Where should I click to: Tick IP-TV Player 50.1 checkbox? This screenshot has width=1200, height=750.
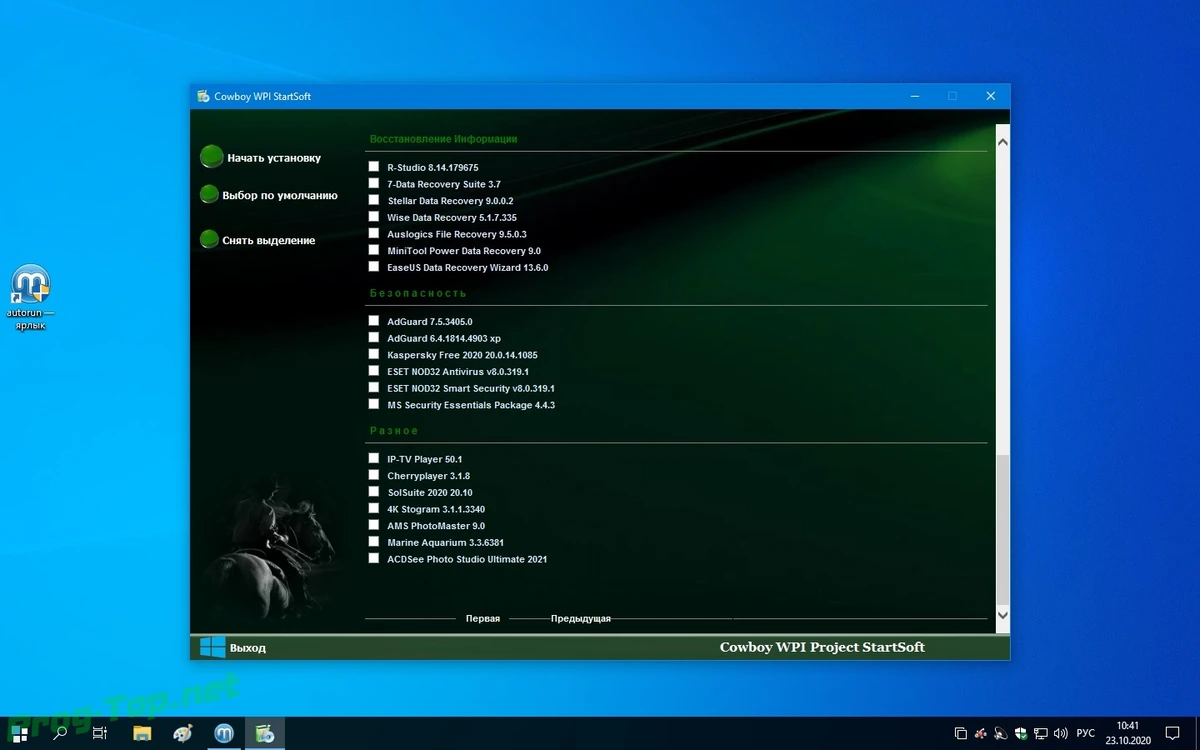point(374,458)
